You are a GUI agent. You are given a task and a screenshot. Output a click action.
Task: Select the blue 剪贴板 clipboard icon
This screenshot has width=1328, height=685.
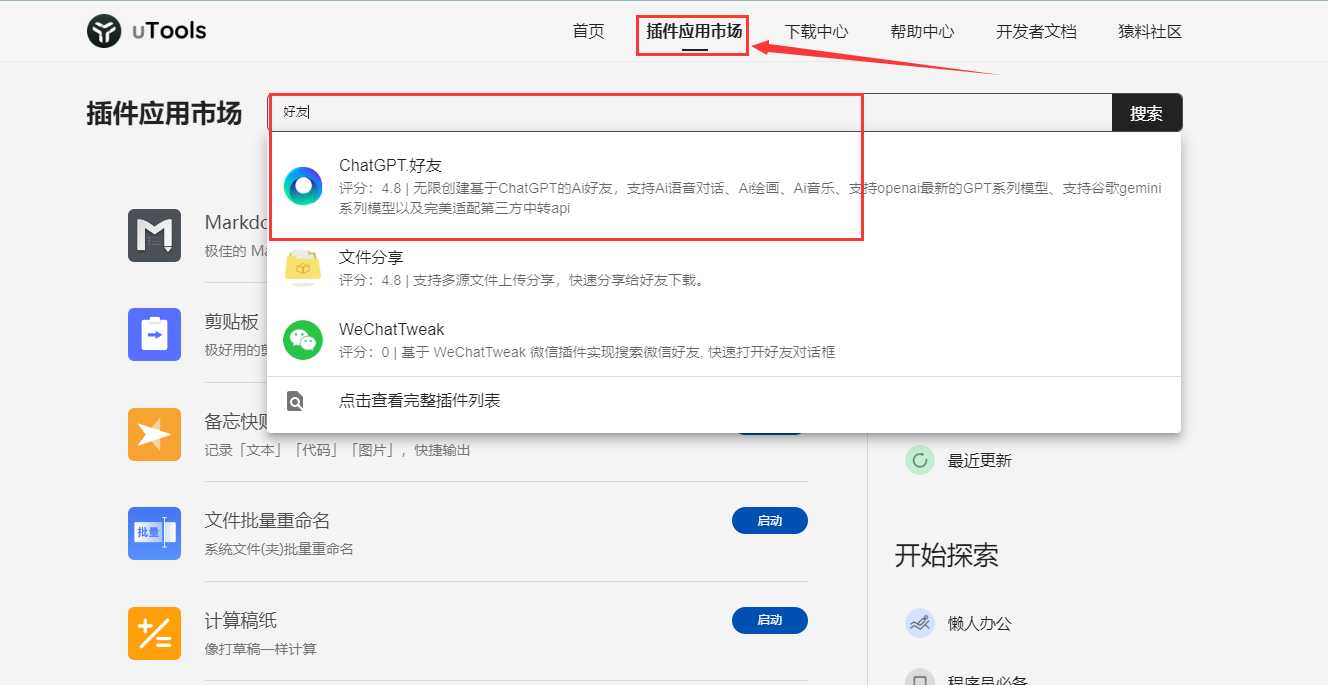coord(154,334)
